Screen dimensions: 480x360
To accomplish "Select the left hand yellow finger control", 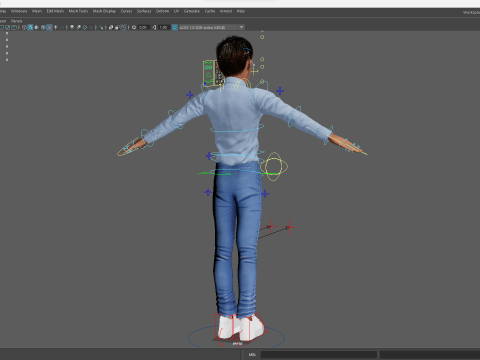I will click(128, 147).
